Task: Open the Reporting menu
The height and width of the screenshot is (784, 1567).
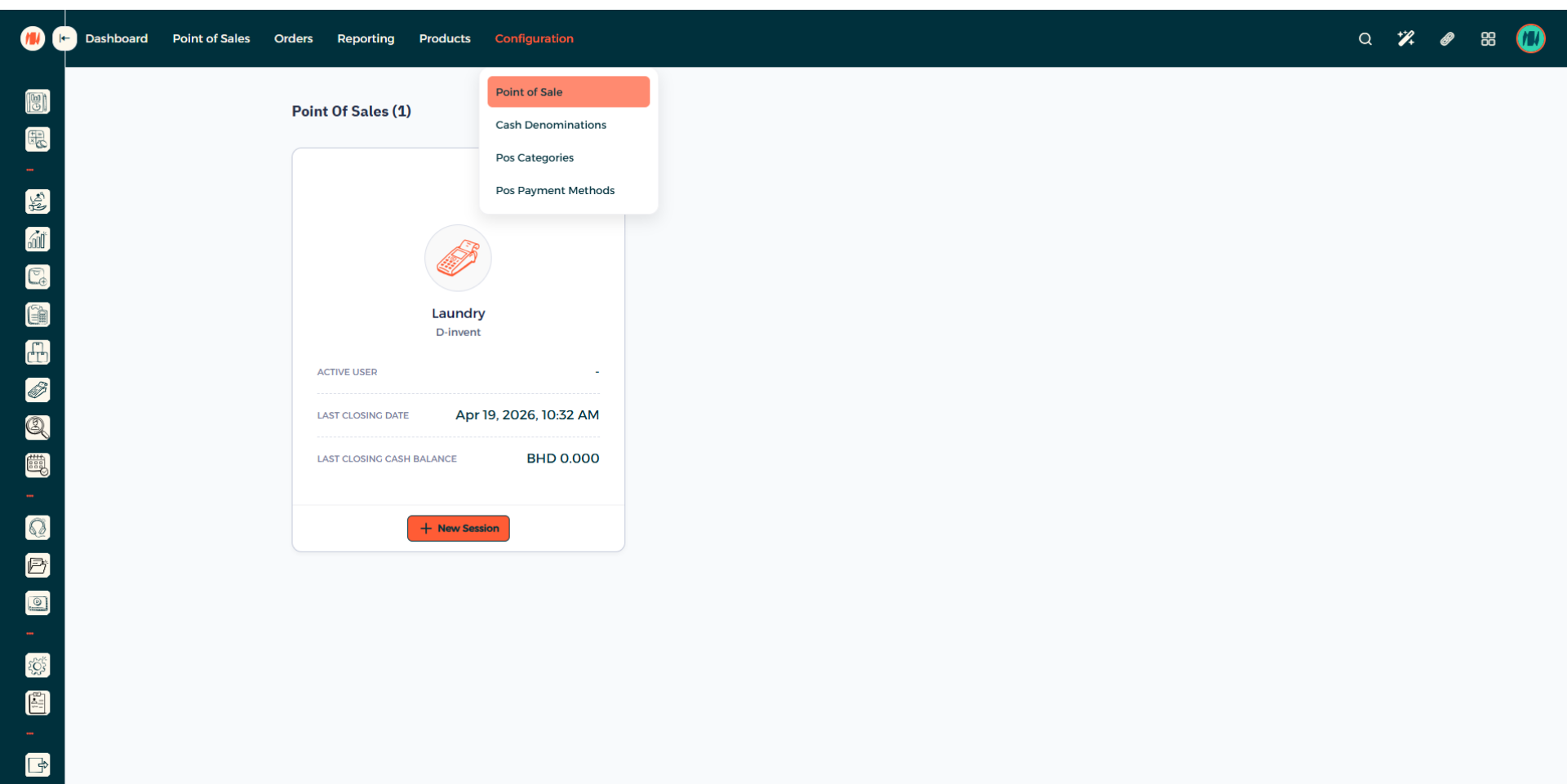Action: pos(366,38)
